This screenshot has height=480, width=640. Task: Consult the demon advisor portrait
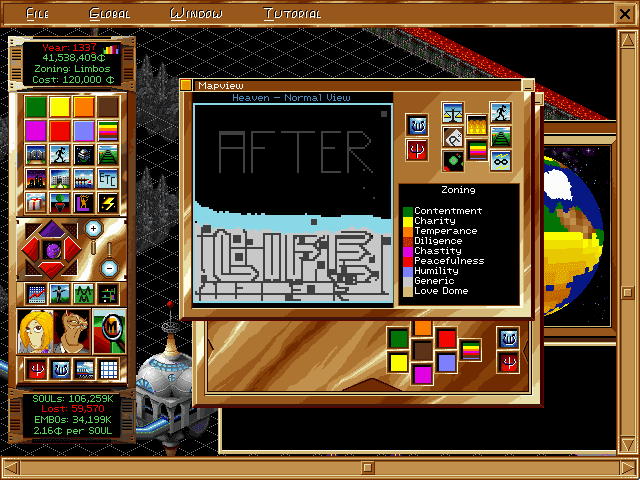tap(72, 331)
